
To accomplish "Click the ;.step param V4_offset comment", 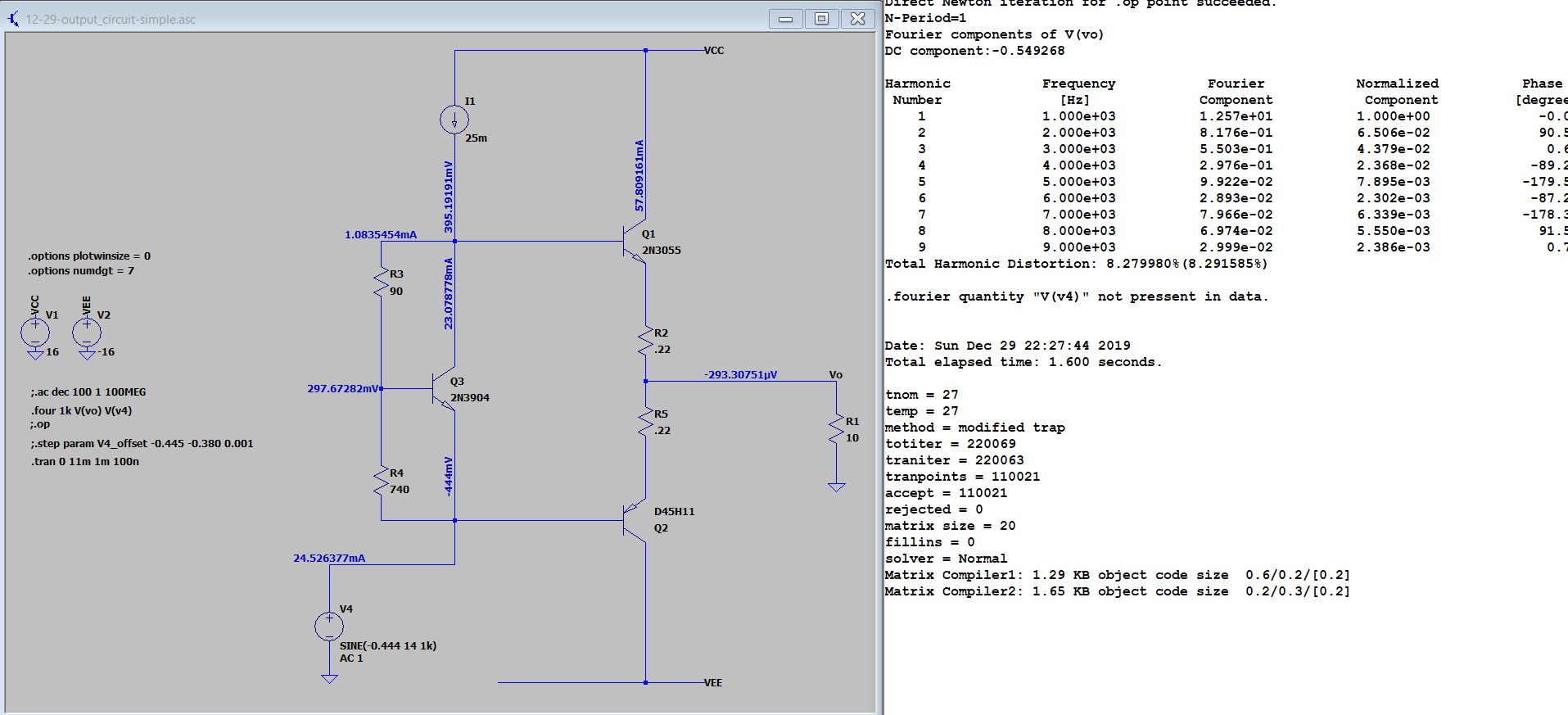I will click(142, 444).
